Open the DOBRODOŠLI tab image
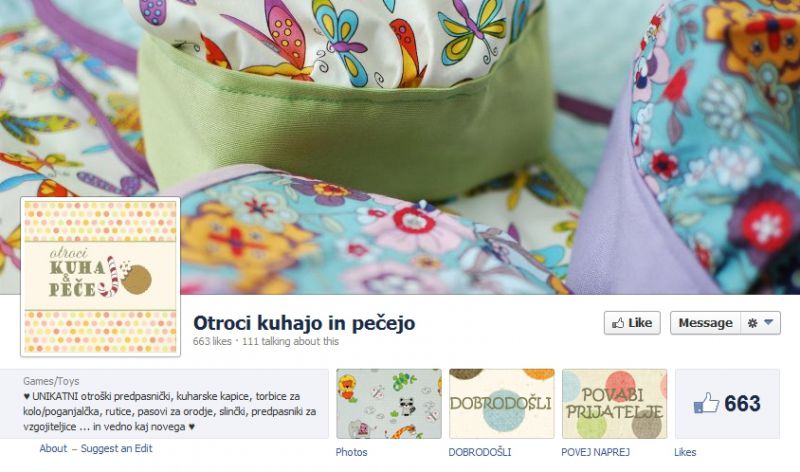 coord(502,404)
